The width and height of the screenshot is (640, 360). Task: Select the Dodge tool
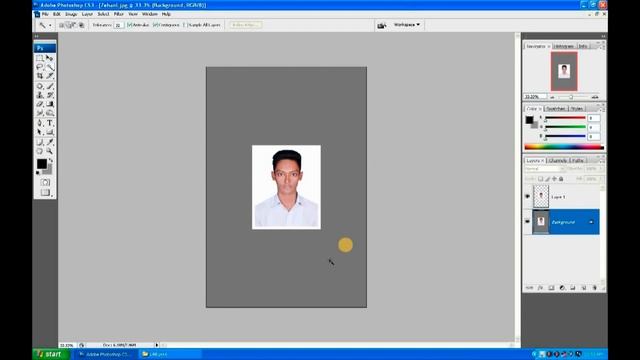click(x=50, y=113)
